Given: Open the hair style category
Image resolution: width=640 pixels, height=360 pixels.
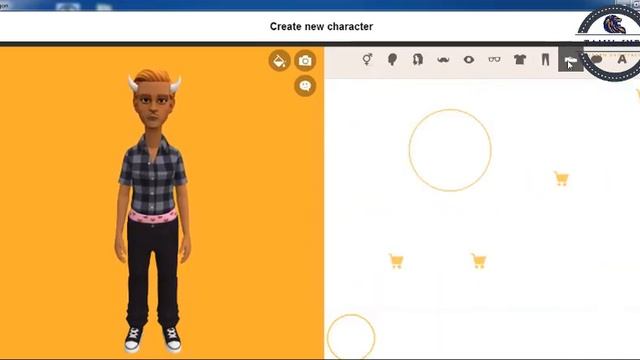Looking at the screenshot, I should pyautogui.click(x=418, y=60).
